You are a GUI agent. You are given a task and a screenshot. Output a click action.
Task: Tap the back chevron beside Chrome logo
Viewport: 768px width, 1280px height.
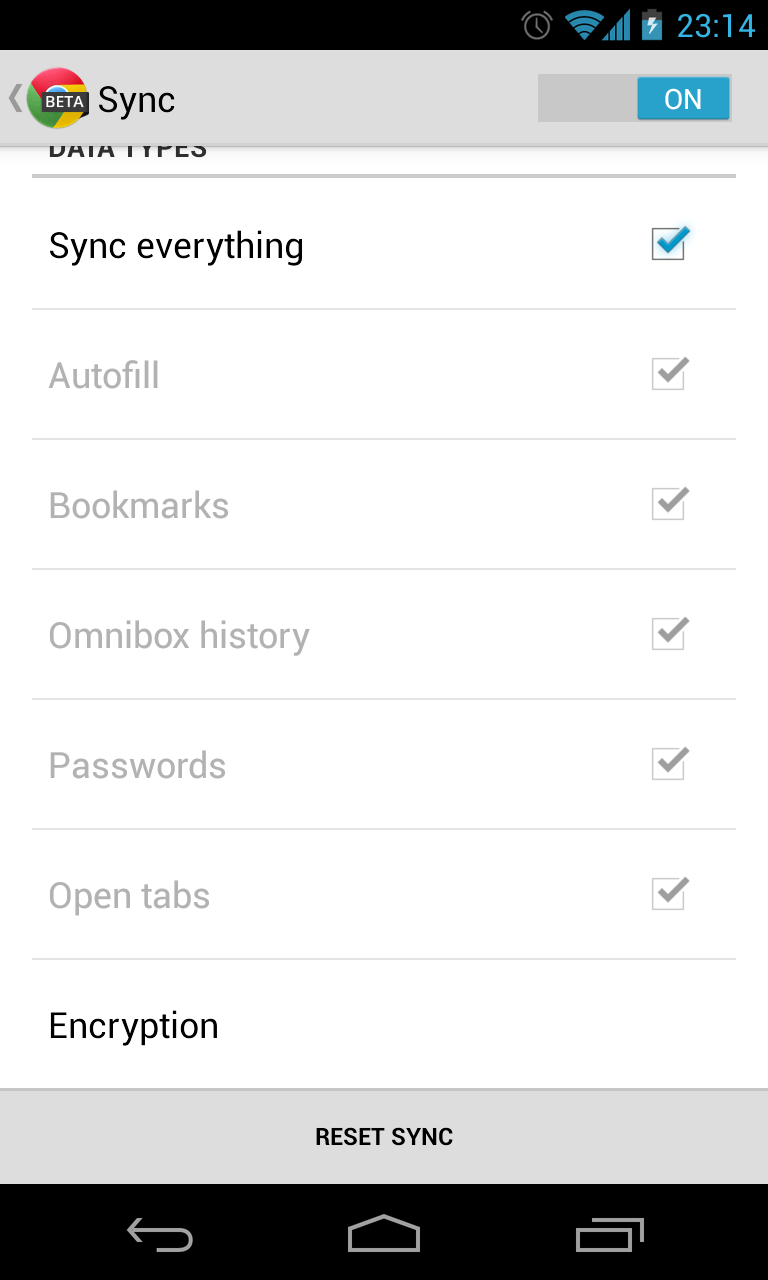click(15, 98)
